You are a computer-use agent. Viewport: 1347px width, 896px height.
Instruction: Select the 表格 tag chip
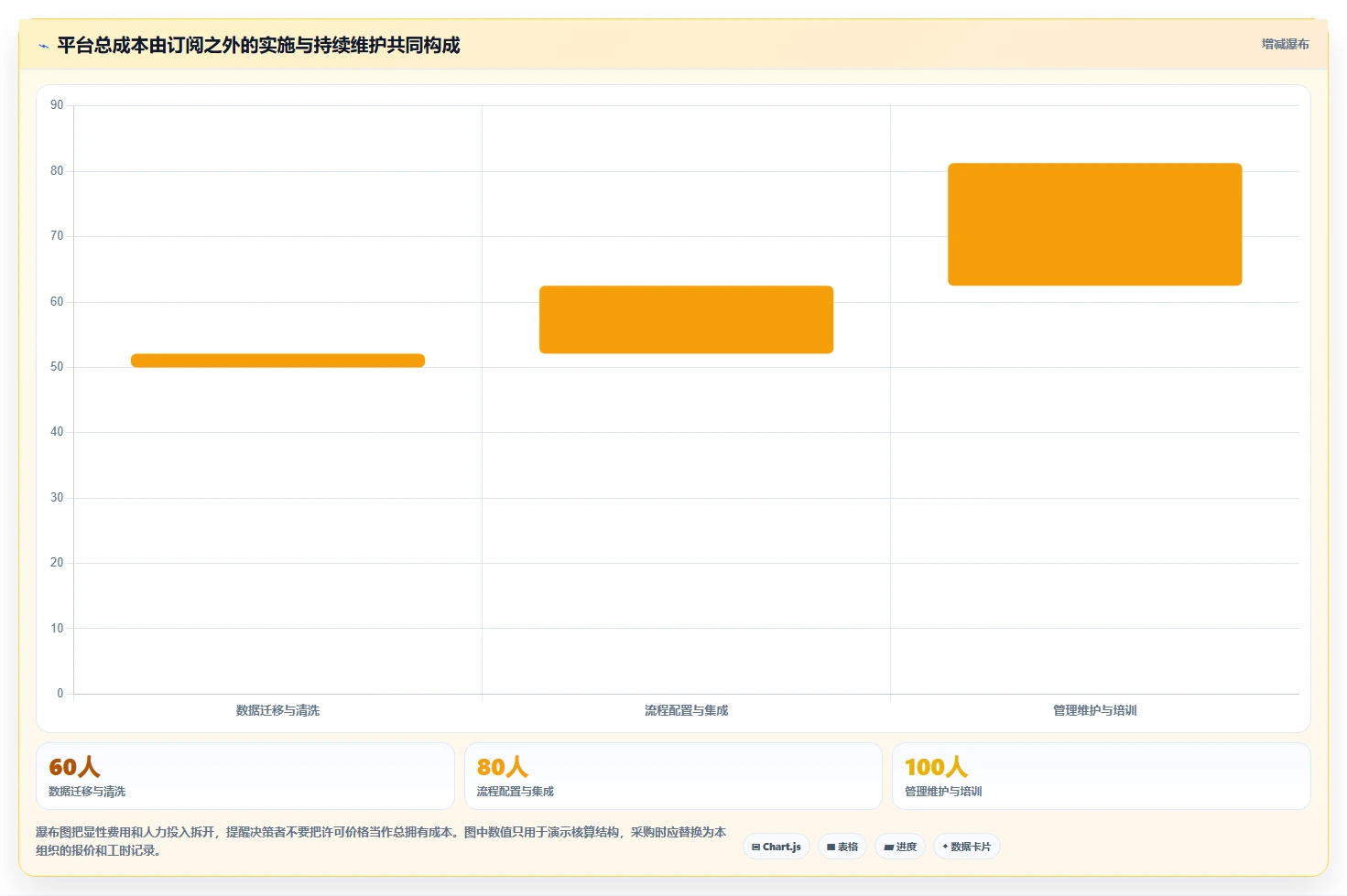pos(842,847)
